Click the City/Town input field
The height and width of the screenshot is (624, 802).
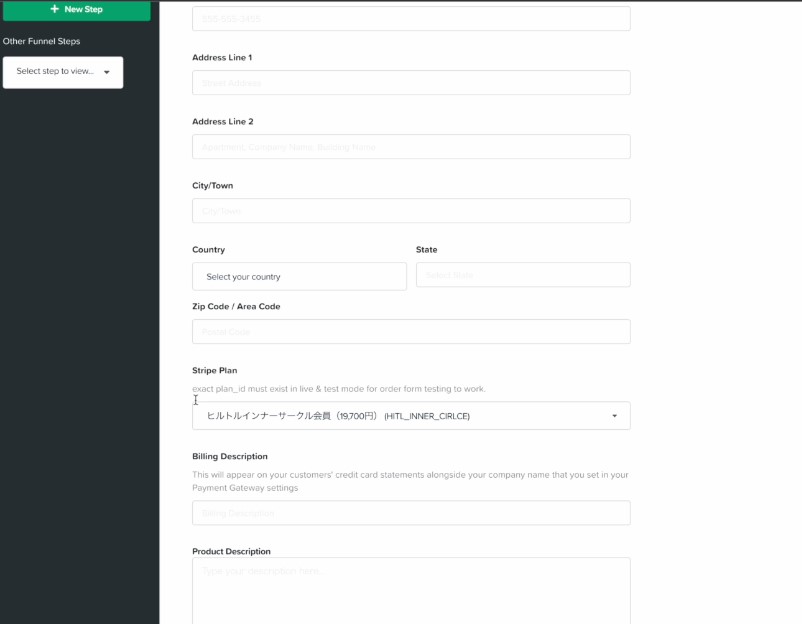tap(411, 211)
